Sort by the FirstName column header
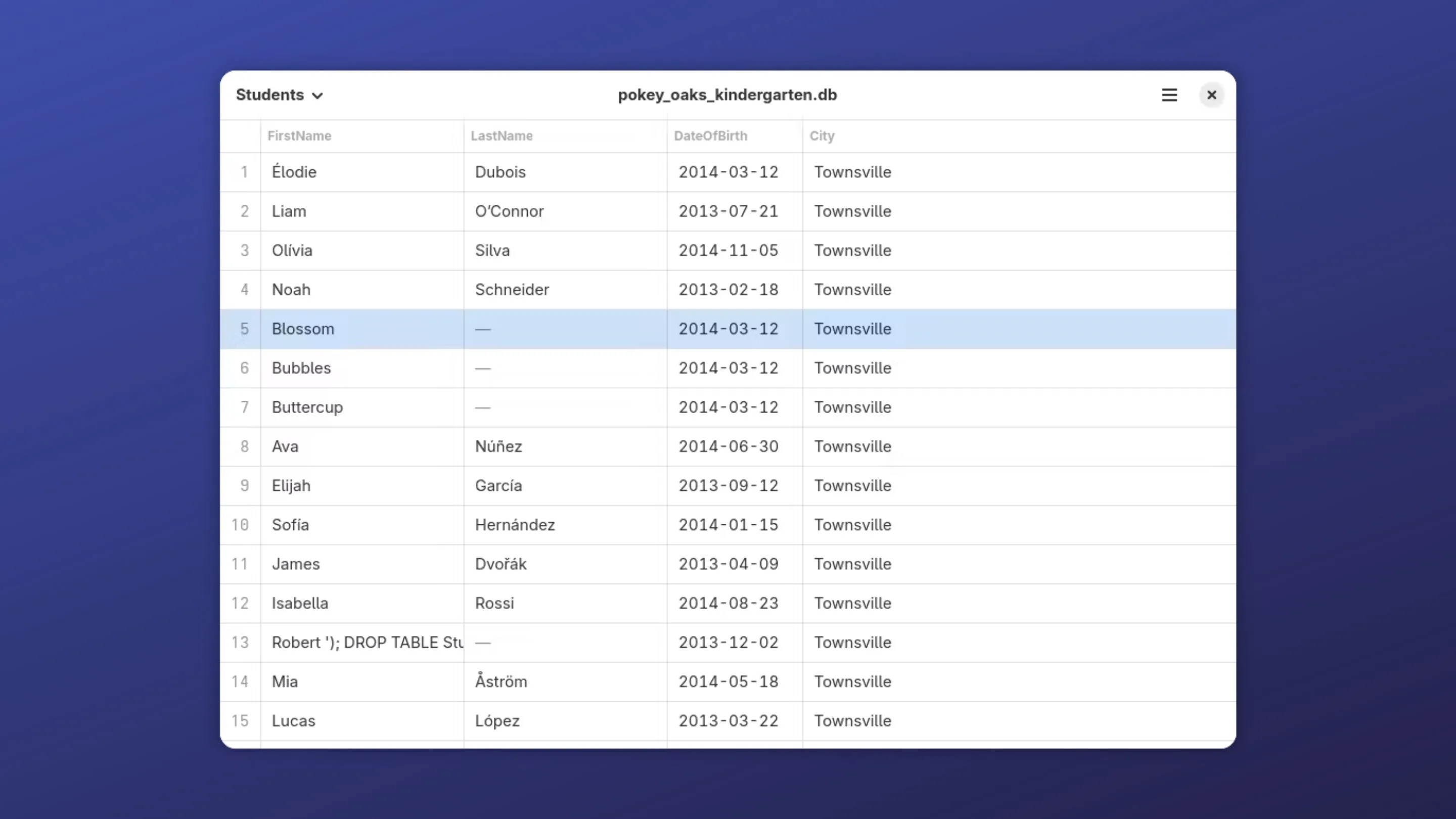 click(x=299, y=135)
